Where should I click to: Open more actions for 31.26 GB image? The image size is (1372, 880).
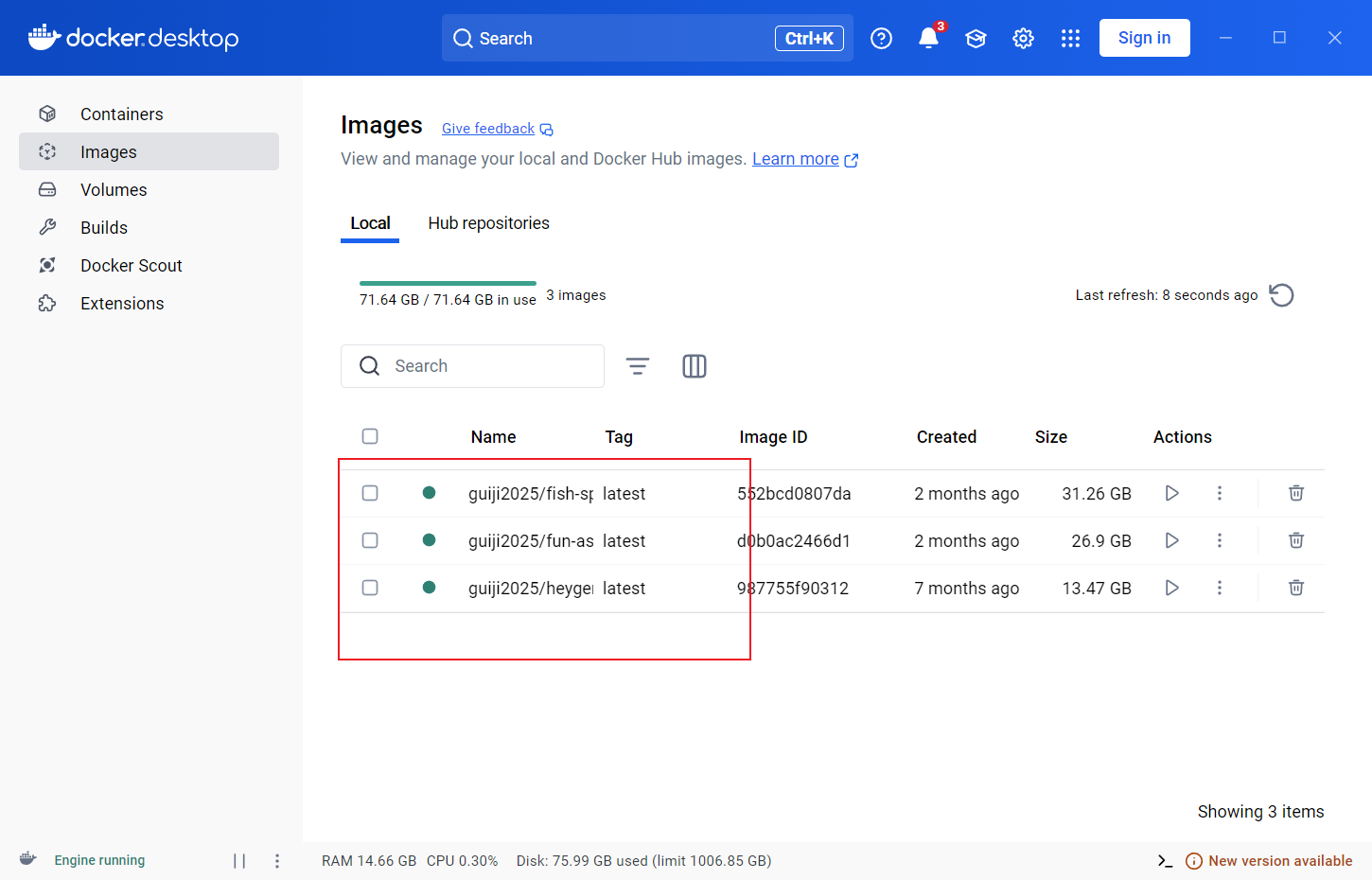coord(1220,493)
